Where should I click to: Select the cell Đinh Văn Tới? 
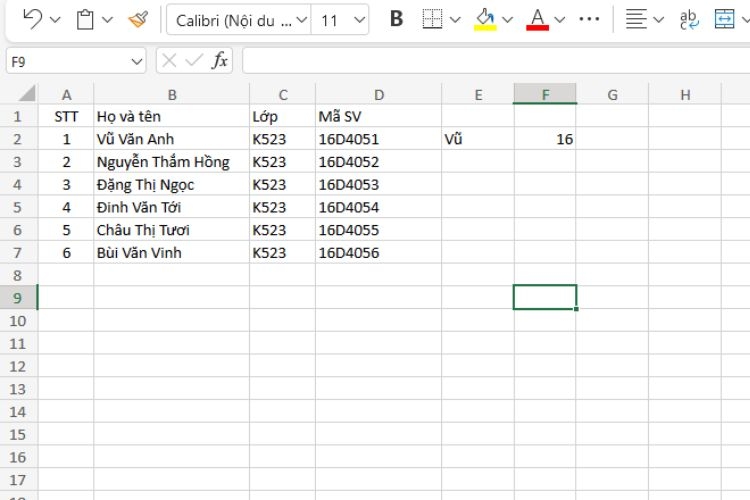(172, 207)
